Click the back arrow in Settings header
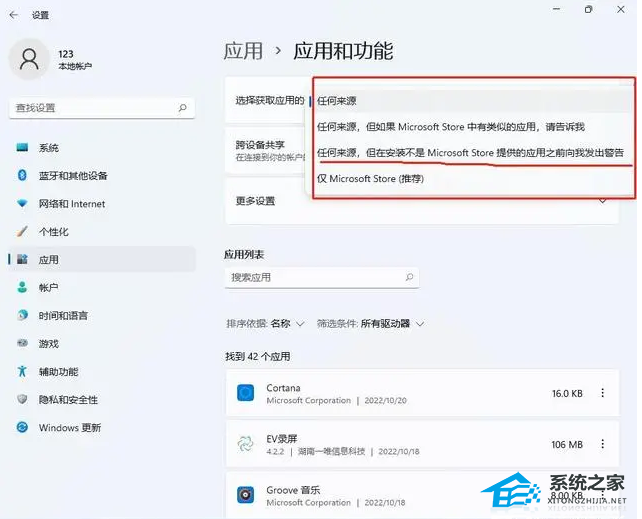Viewport: 642px width, 519px height. 14,15
